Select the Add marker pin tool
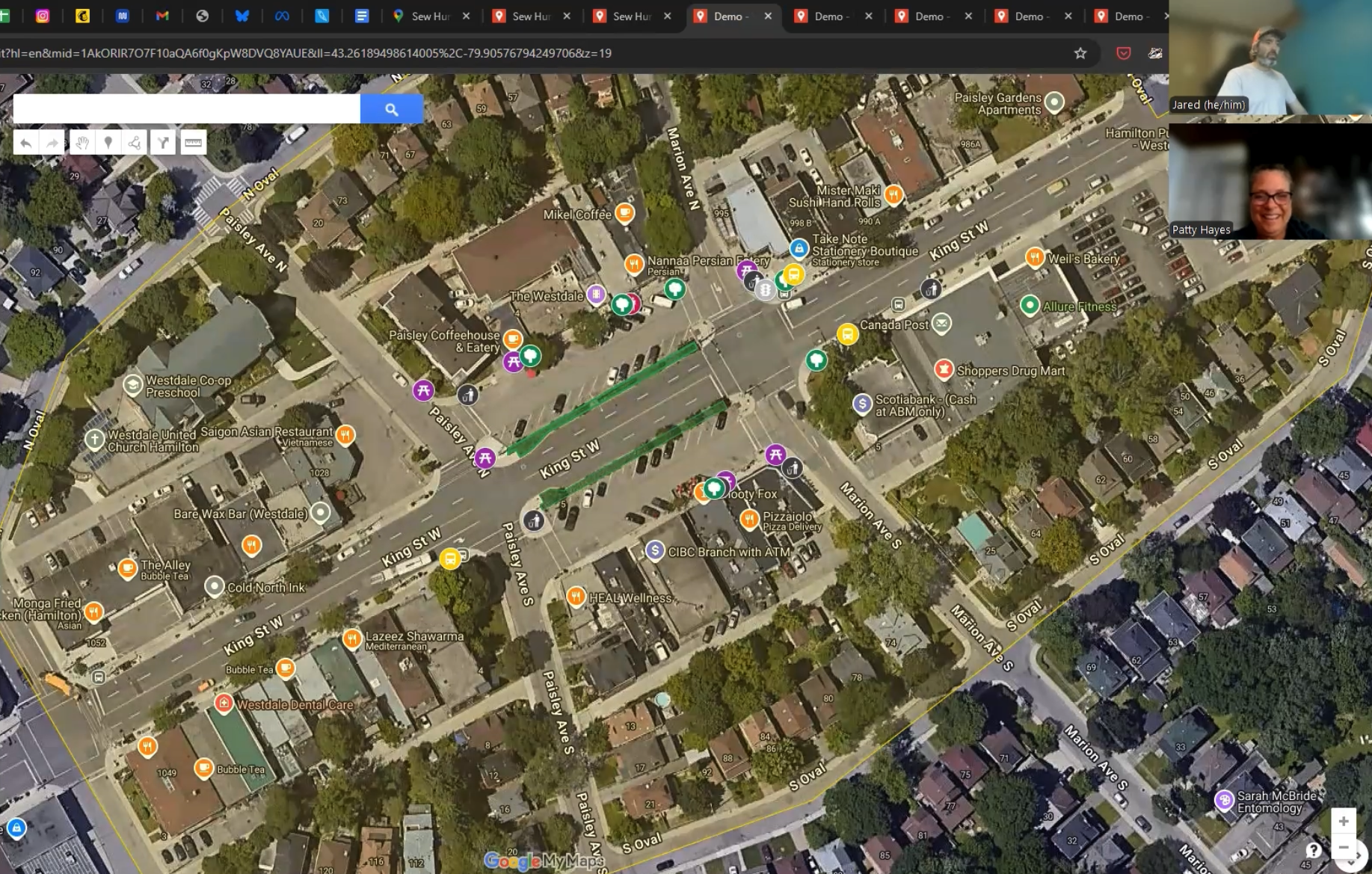Viewport: 1372px width, 874px height. [x=108, y=143]
